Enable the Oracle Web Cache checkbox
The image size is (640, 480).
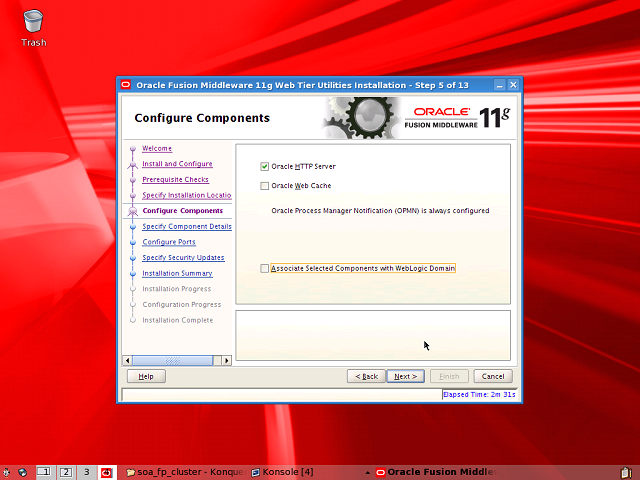[264, 186]
